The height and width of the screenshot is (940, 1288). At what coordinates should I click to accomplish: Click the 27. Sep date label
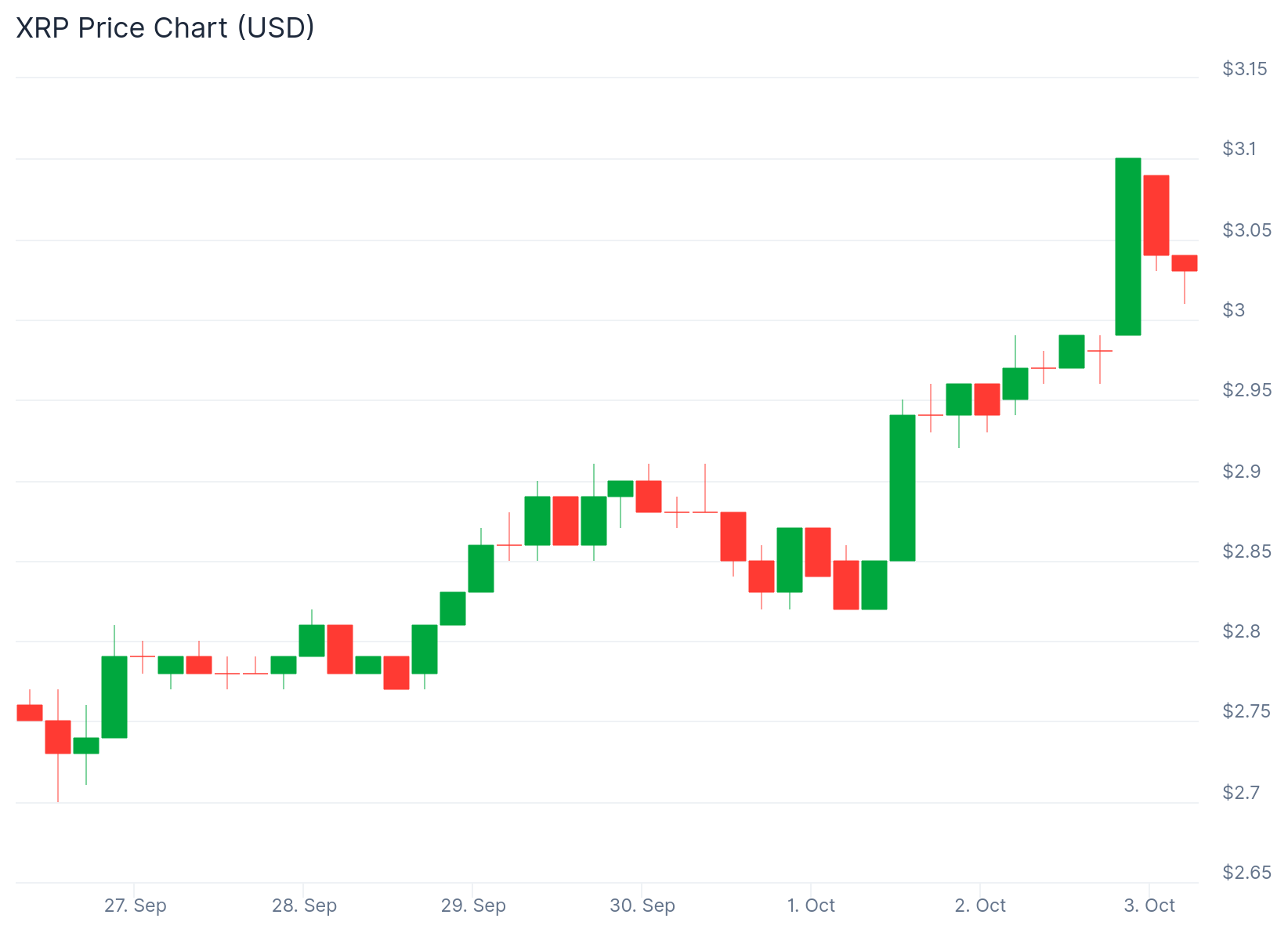pos(136,906)
